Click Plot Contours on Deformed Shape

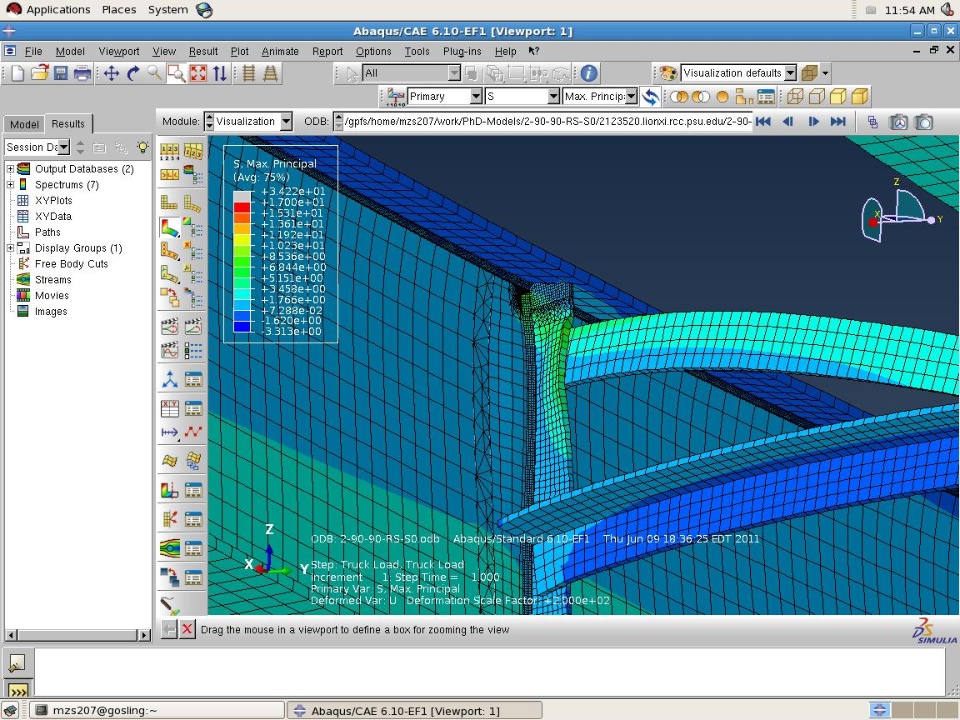pyautogui.click(x=170, y=228)
